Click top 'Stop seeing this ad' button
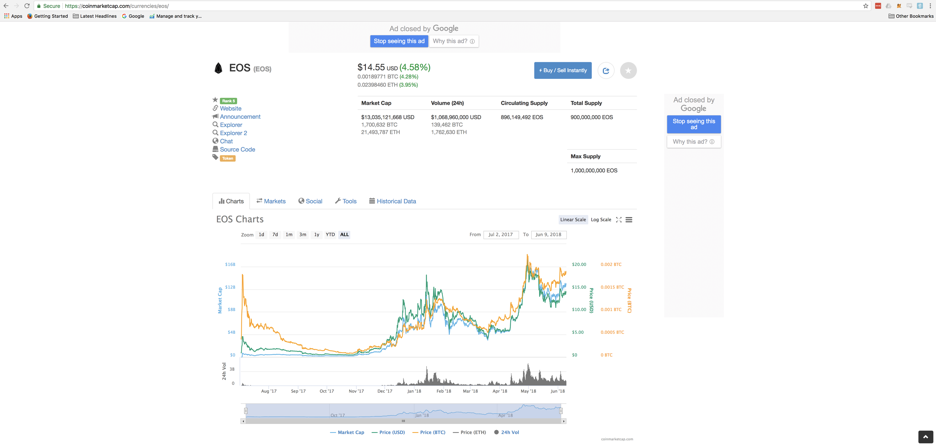Screen dimensions: 936x448 399,41
